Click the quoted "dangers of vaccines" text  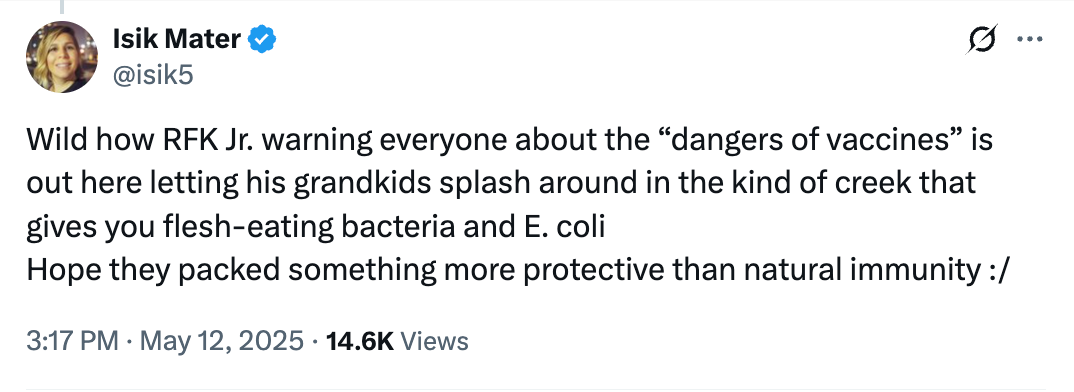807,140
